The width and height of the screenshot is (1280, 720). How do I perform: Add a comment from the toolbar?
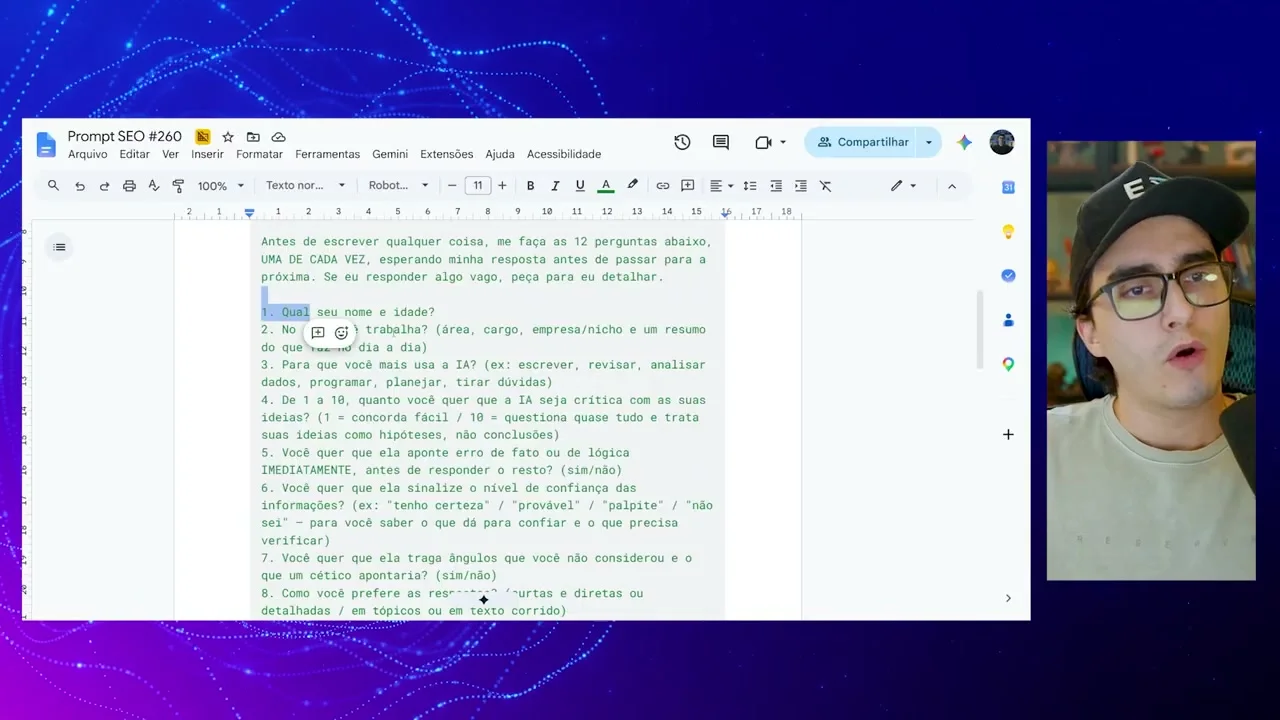[x=688, y=186]
